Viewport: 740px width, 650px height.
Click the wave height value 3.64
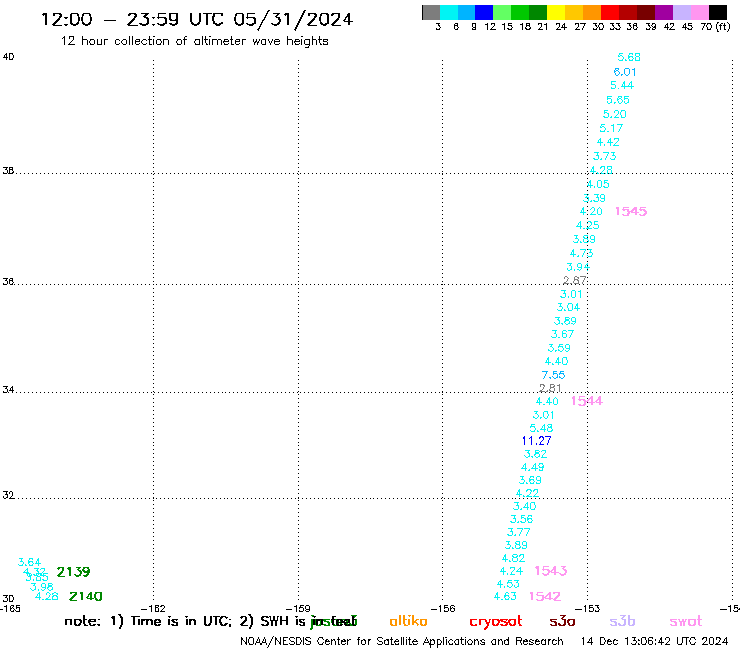click(29, 562)
